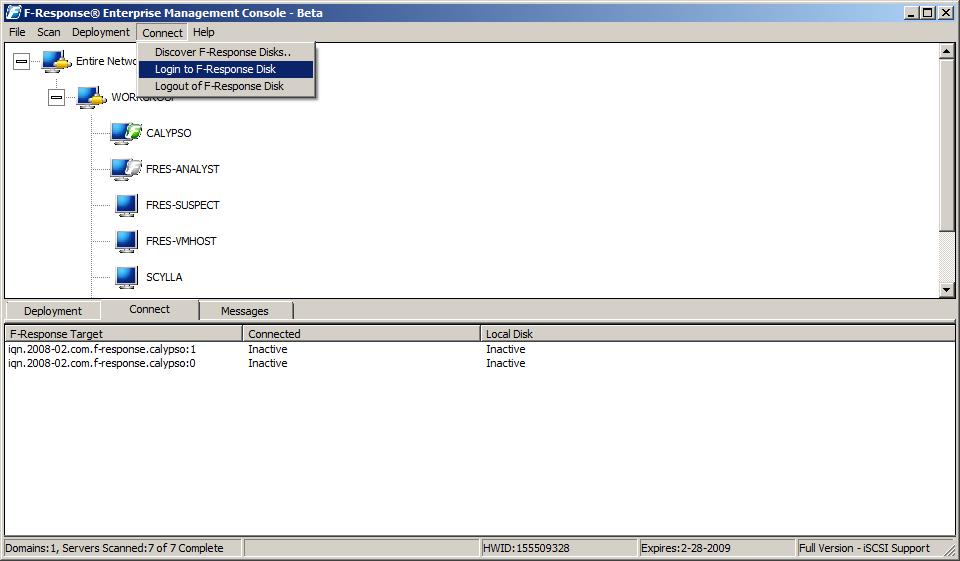Open the Scan menu
The height and width of the screenshot is (561, 960).
(x=49, y=32)
